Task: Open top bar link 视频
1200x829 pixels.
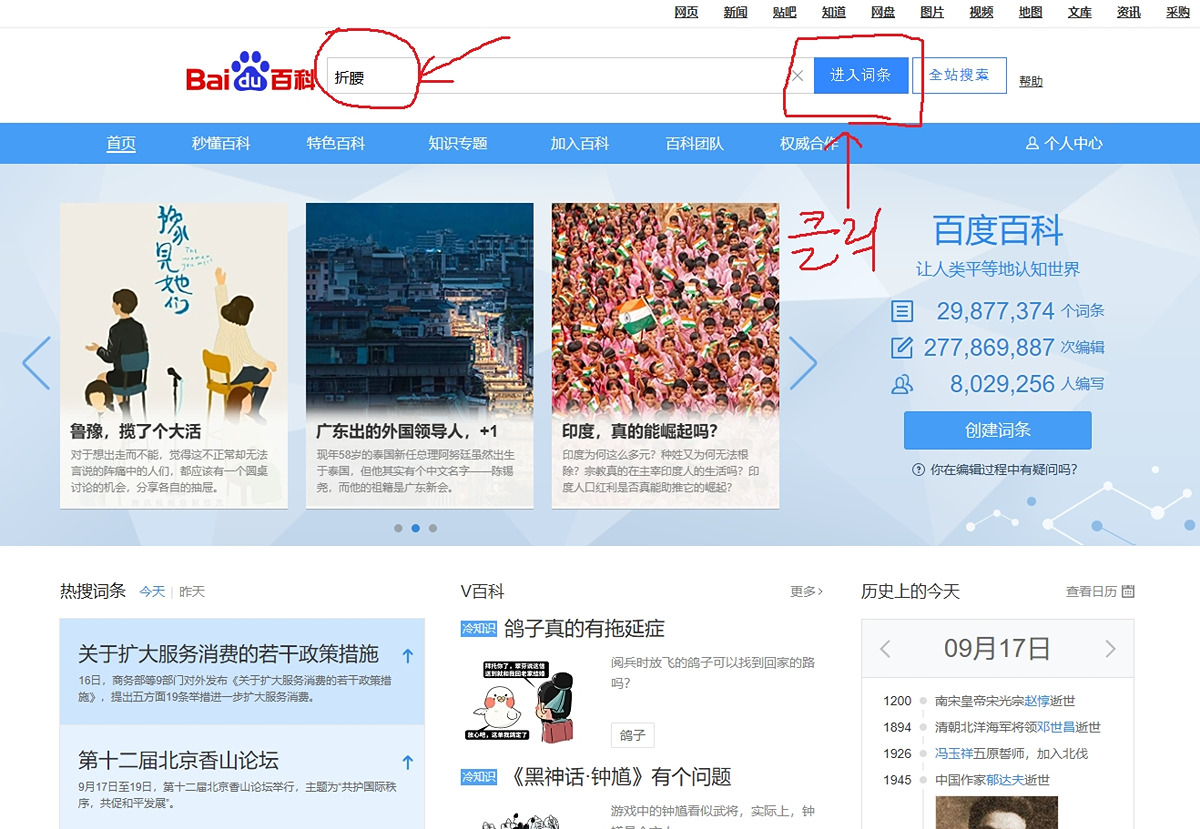Action: tap(981, 12)
